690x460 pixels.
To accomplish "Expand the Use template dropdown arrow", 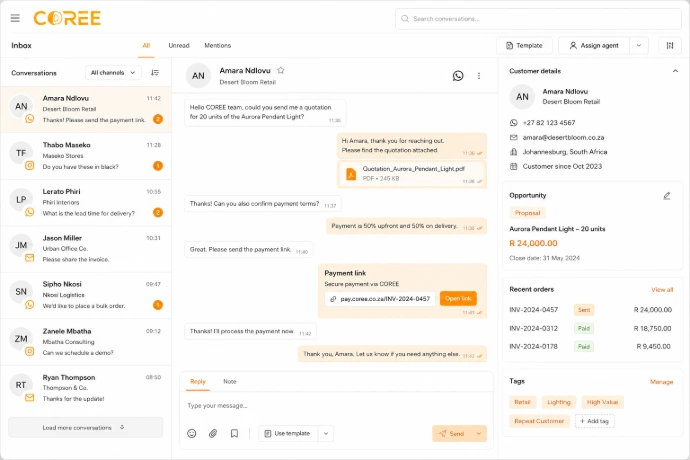I will 326,434.
